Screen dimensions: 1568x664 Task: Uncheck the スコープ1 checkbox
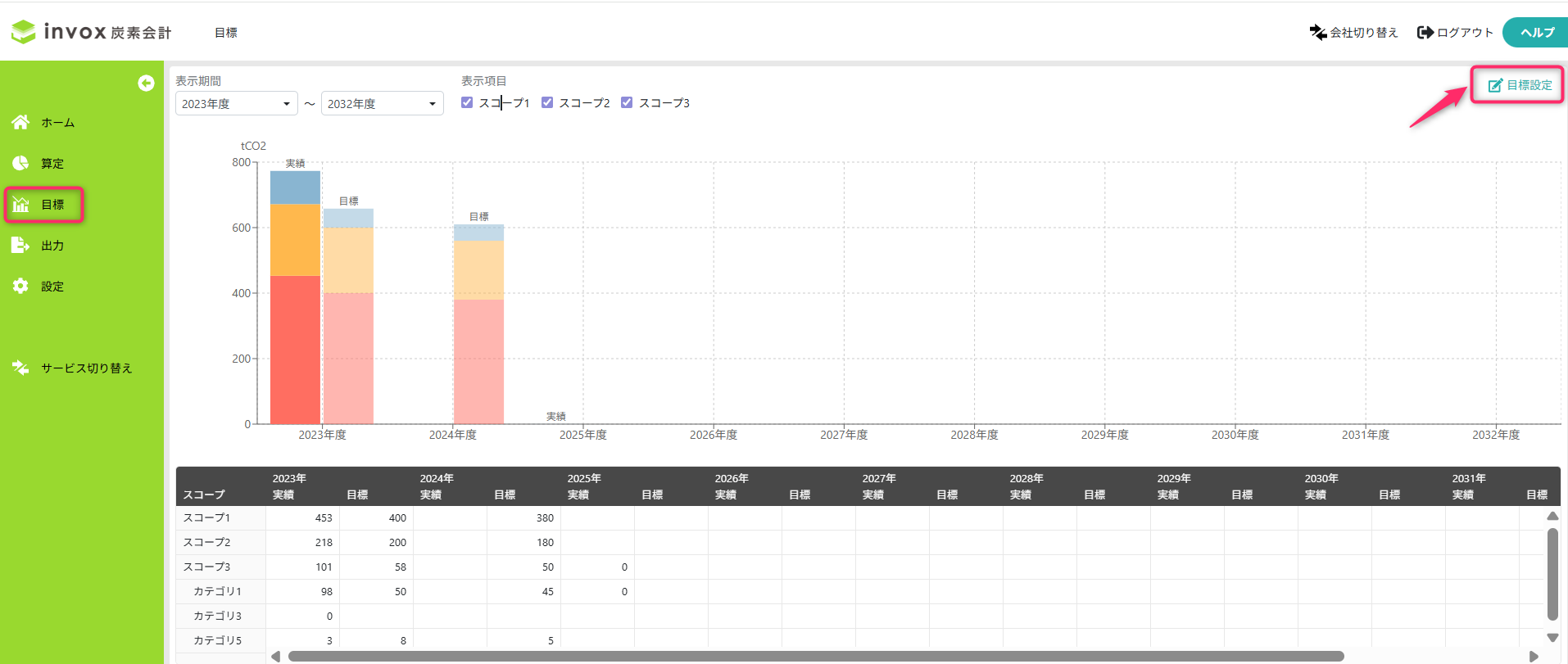(x=467, y=102)
